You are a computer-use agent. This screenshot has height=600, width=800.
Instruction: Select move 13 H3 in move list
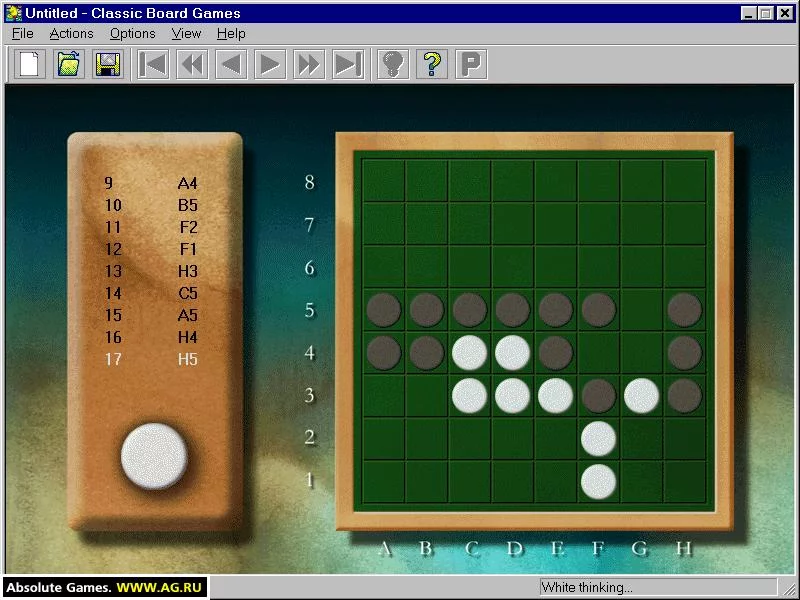point(151,271)
